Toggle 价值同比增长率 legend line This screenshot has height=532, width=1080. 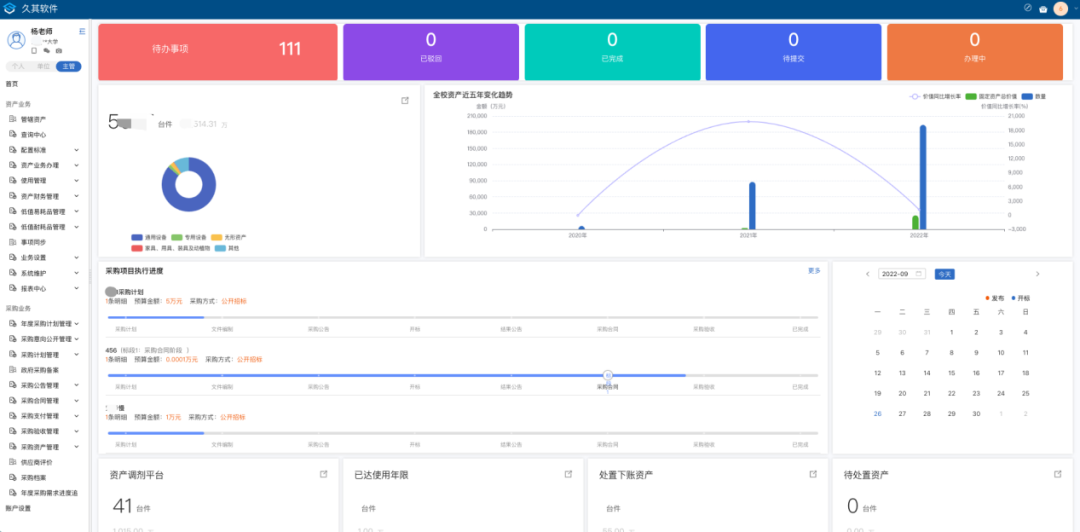click(x=935, y=96)
